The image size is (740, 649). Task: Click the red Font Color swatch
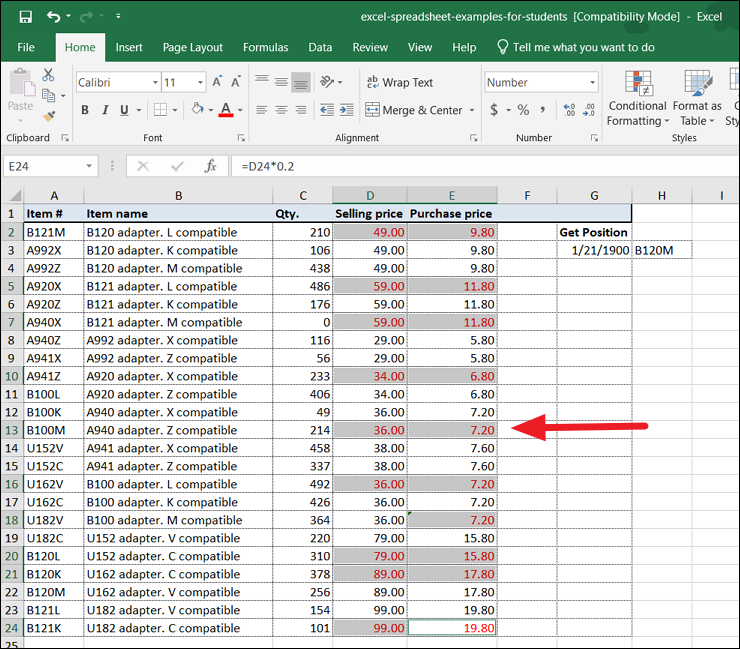click(x=226, y=110)
